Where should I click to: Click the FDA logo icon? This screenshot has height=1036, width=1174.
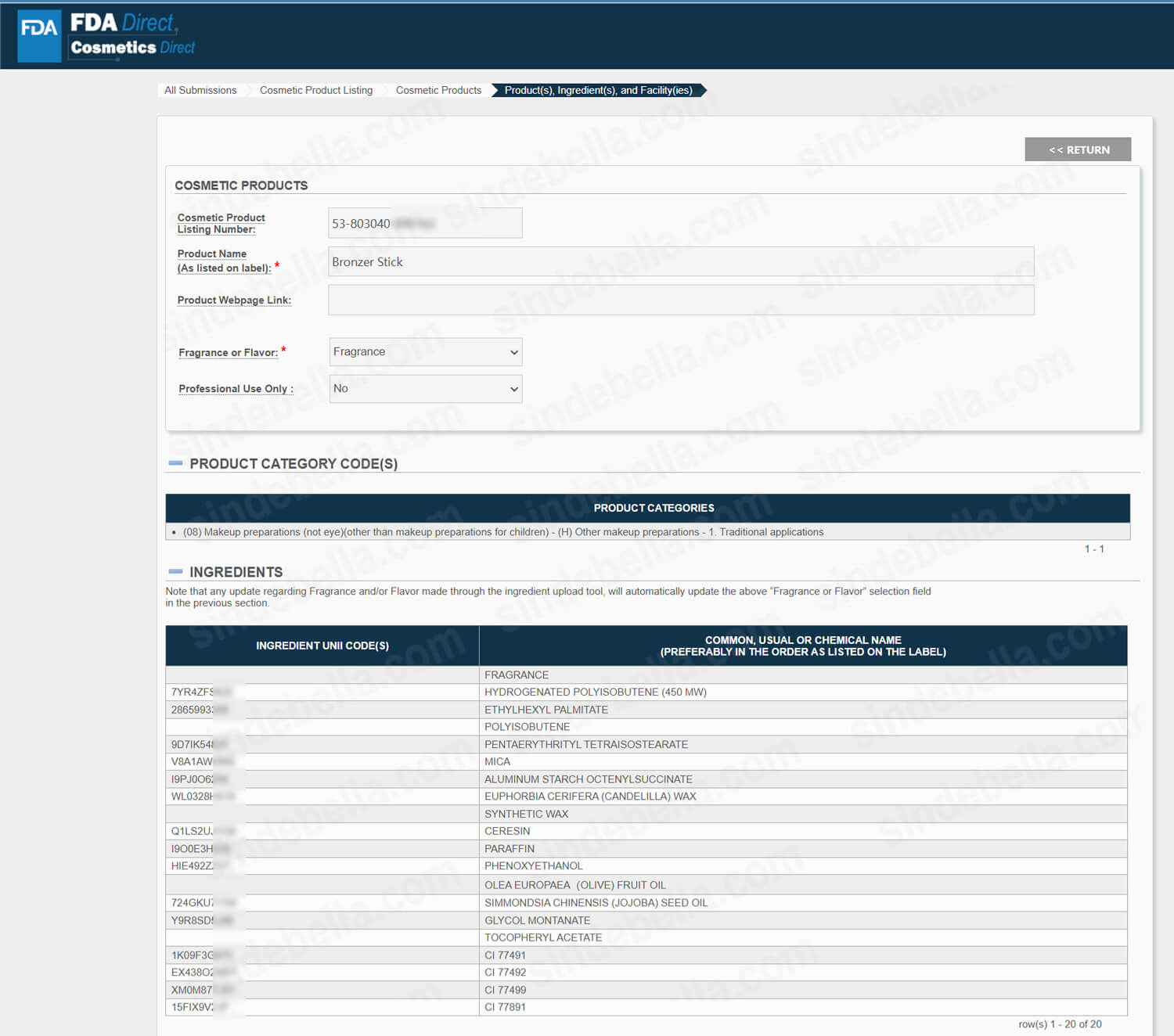coord(39,35)
